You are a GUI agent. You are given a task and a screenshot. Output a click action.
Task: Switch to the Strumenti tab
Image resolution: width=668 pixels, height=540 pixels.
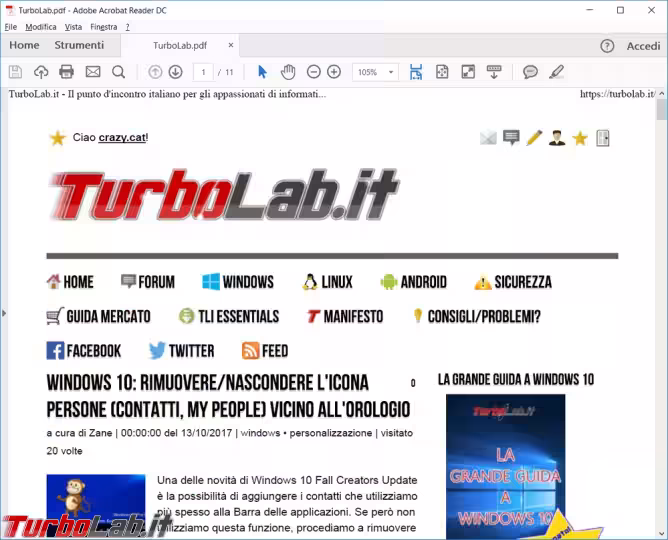[x=79, y=45]
